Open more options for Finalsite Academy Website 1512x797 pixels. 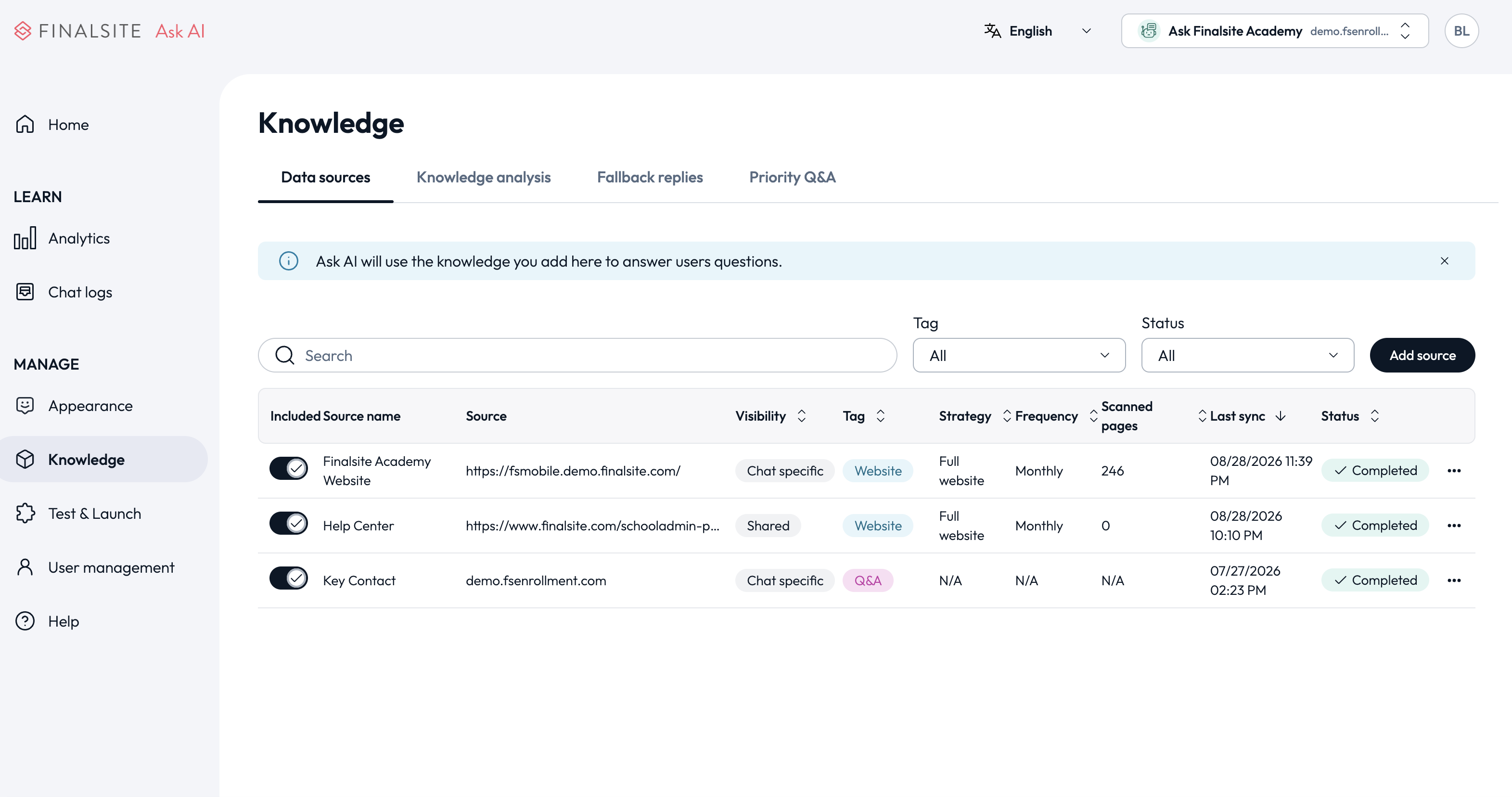pos(1454,471)
